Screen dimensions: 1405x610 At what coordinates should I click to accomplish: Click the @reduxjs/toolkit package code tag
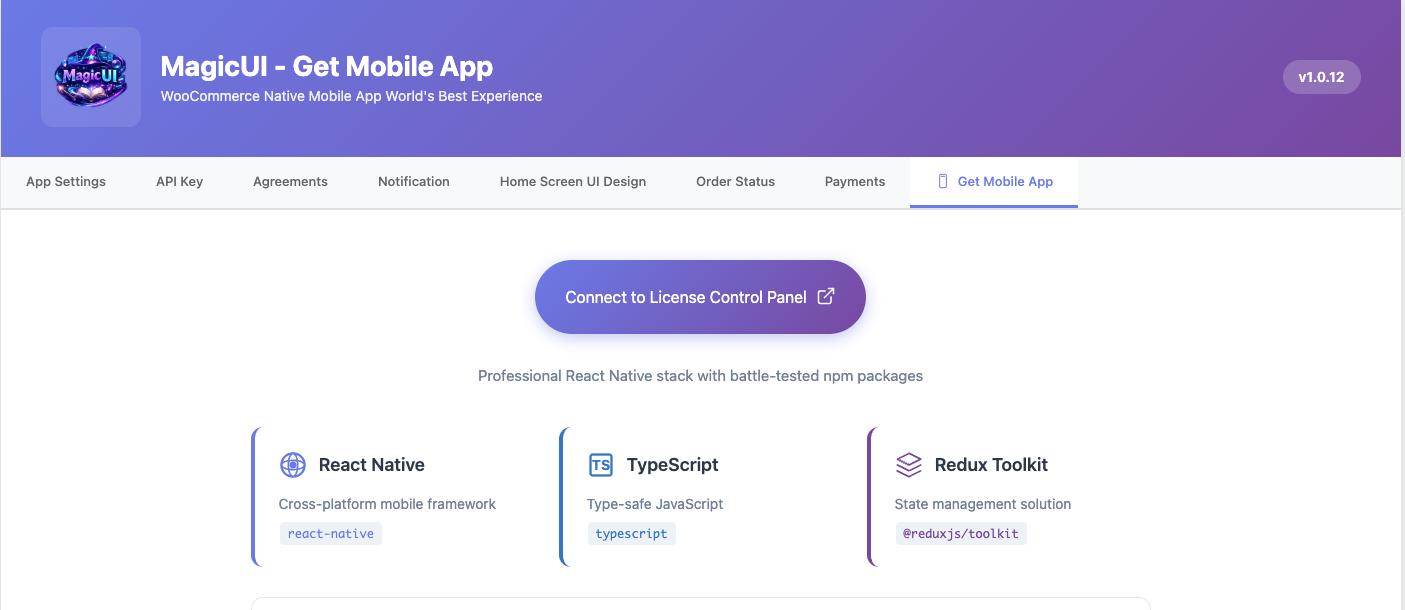pyautogui.click(x=960, y=533)
